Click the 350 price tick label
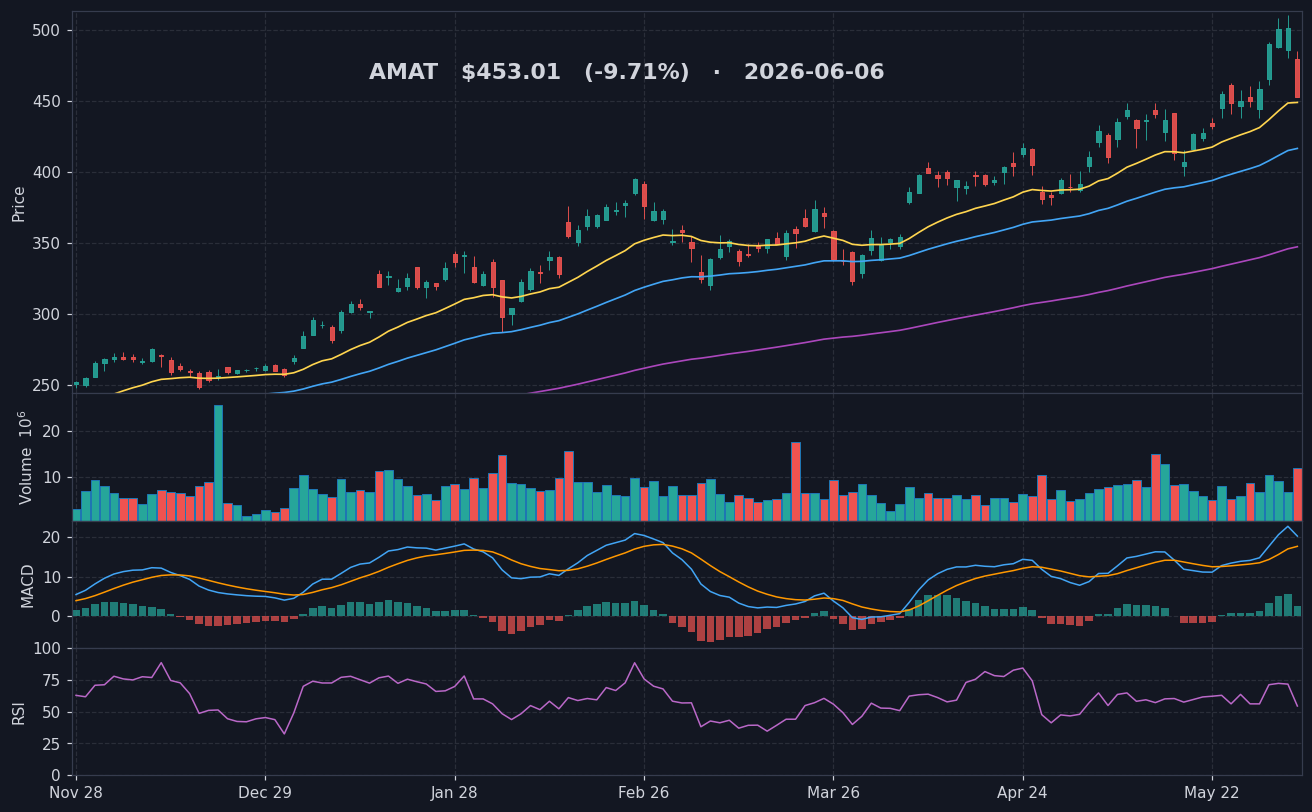This screenshot has width=1312, height=812. [x=47, y=244]
